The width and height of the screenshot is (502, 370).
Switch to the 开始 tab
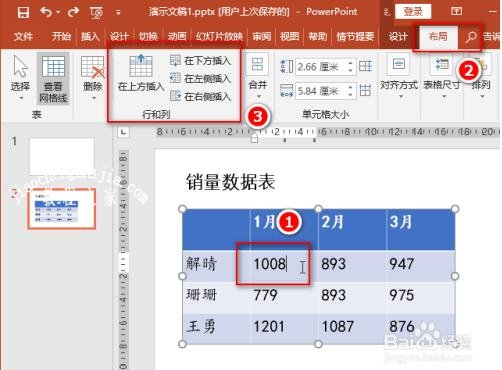click(61, 36)
